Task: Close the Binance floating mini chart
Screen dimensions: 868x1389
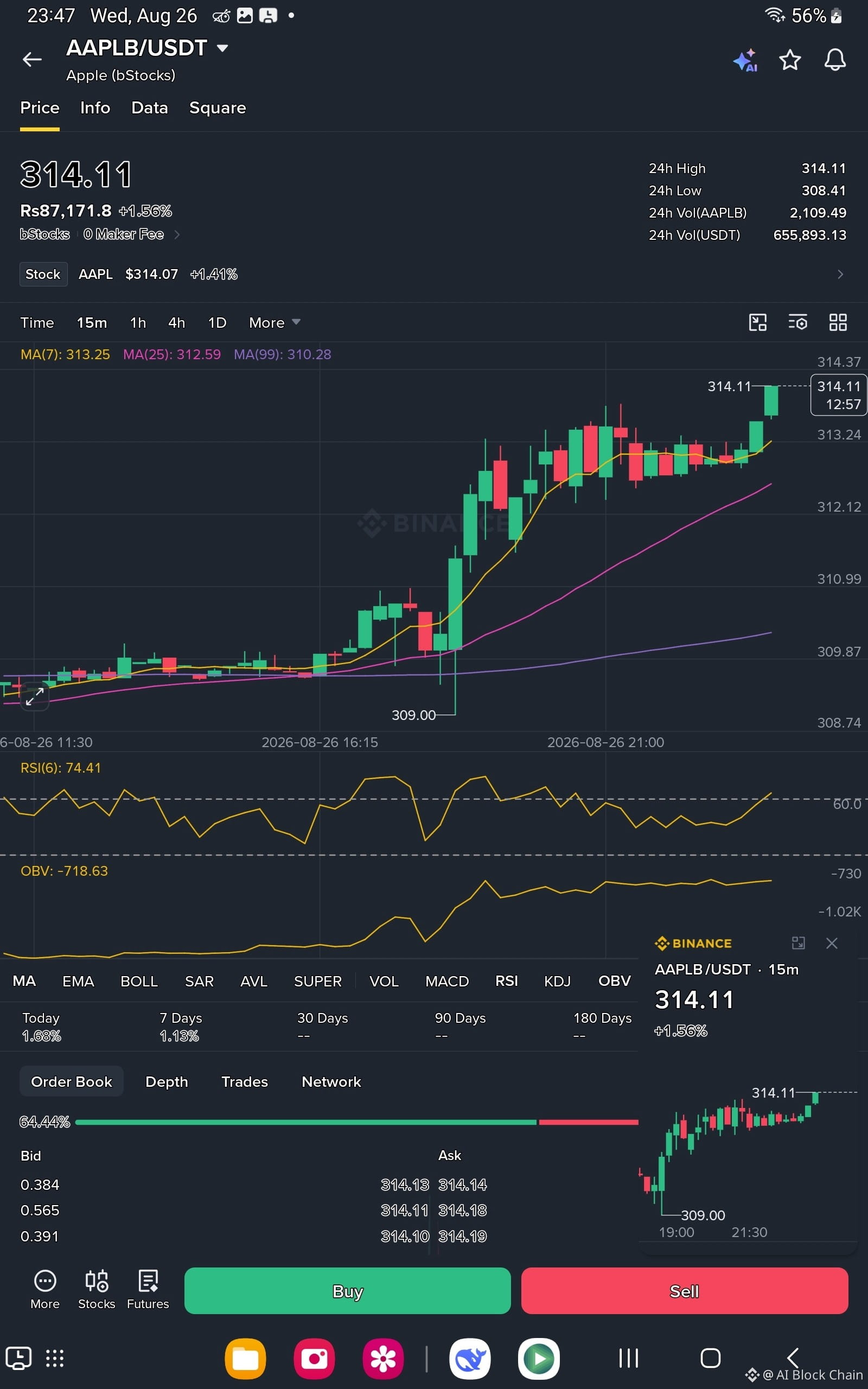Action: pos(831,943)
